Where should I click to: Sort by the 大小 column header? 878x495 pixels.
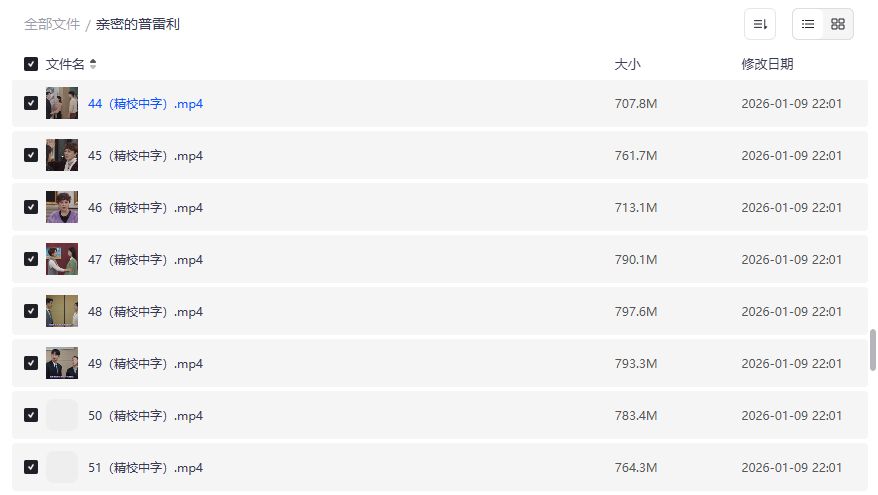coord(627,64)
